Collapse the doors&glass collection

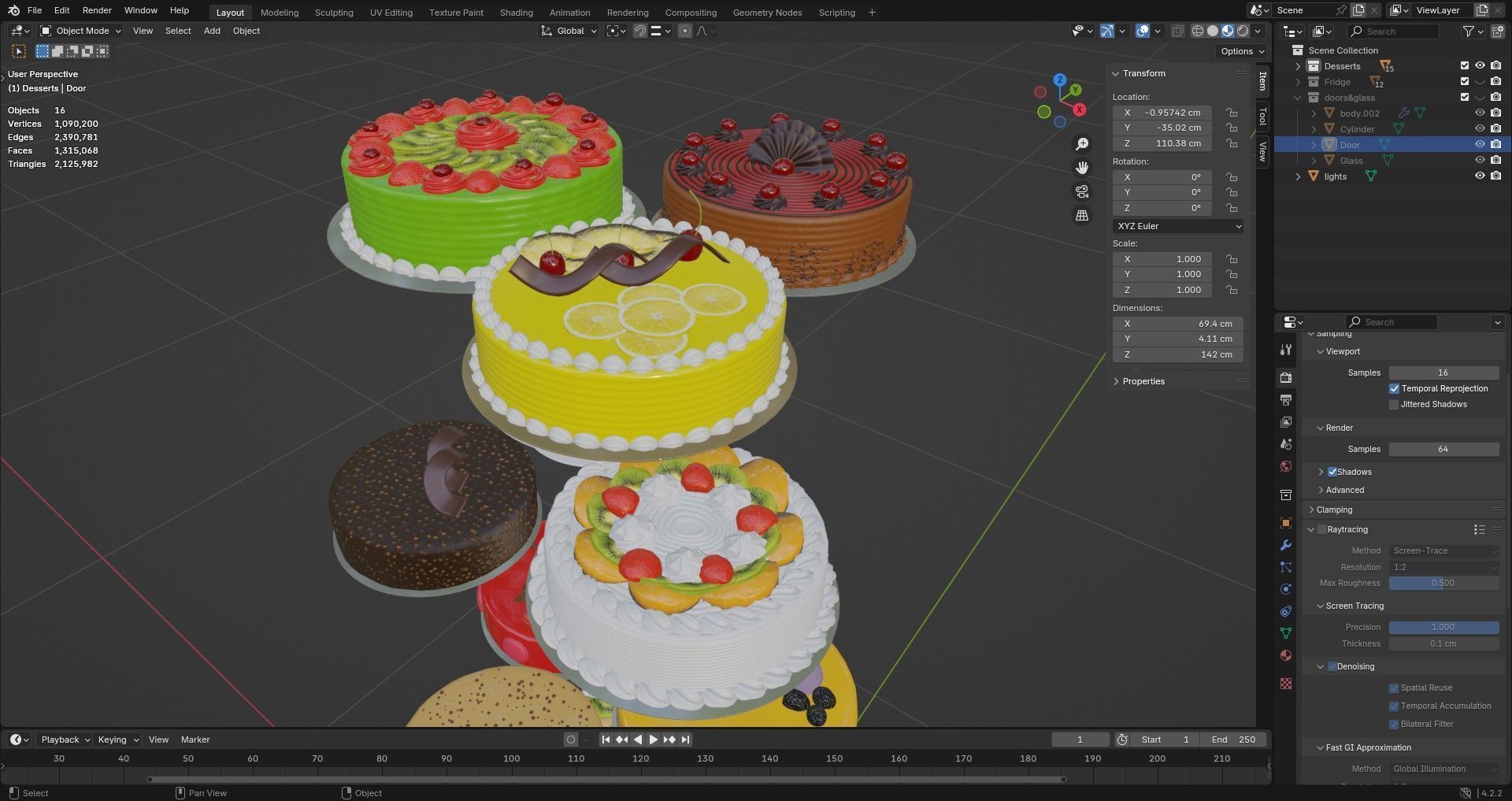point(1298,98)
